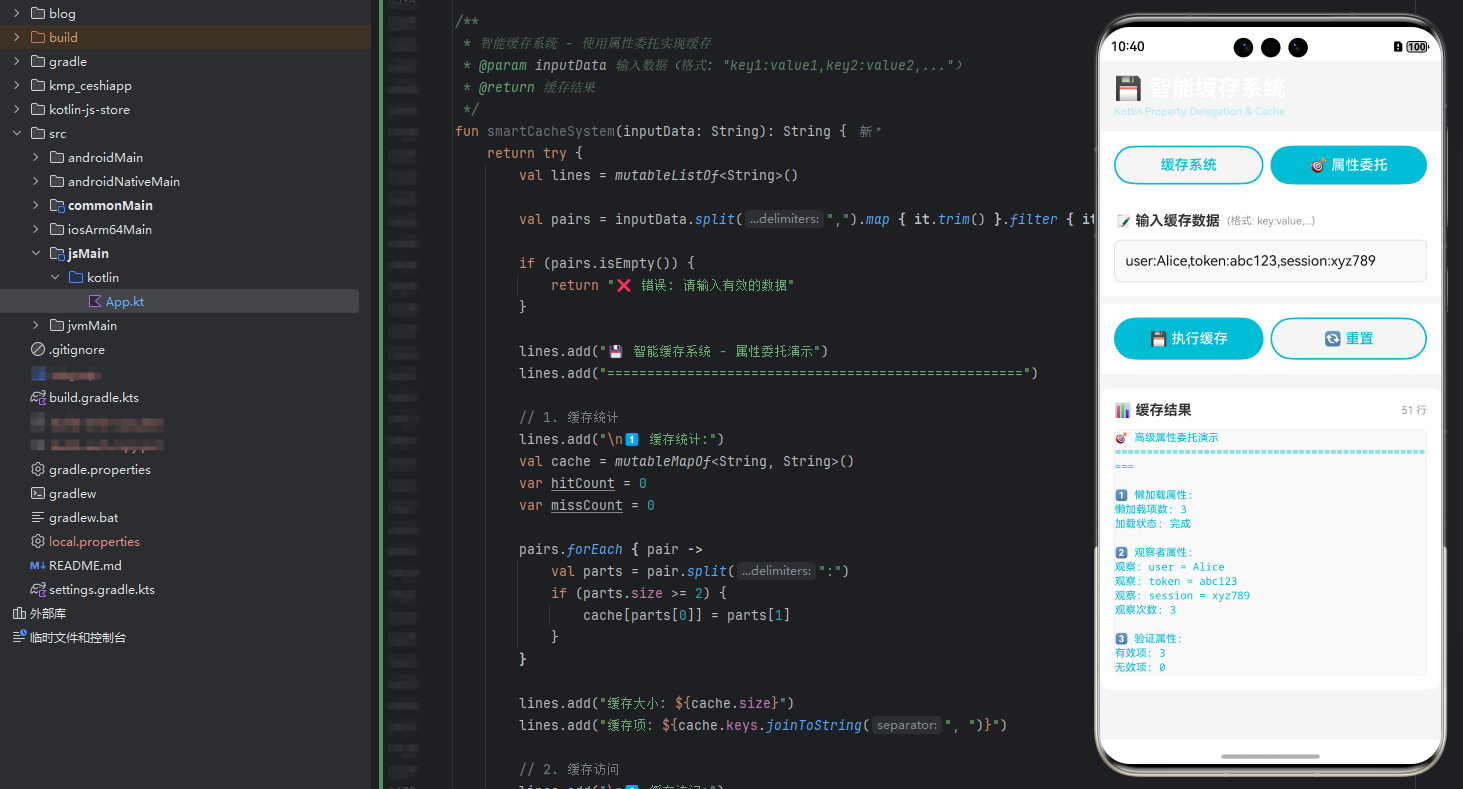Click the orange build folder icon
The width and height of the screenshot is (1463, 789).
[x=38, y=38]
